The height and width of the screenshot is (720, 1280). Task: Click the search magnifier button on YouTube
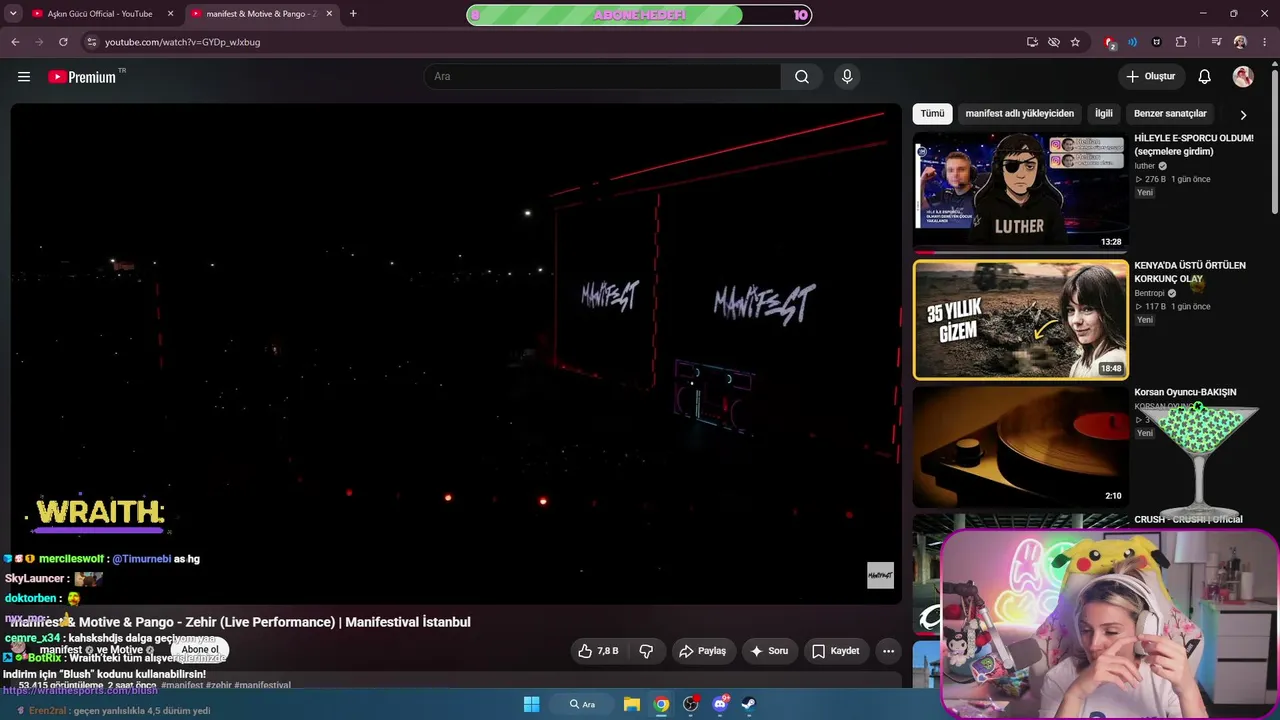click(802, 77)
